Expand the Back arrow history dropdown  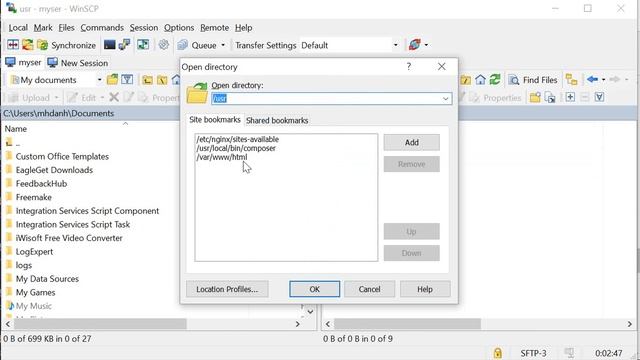pos(604,80)
